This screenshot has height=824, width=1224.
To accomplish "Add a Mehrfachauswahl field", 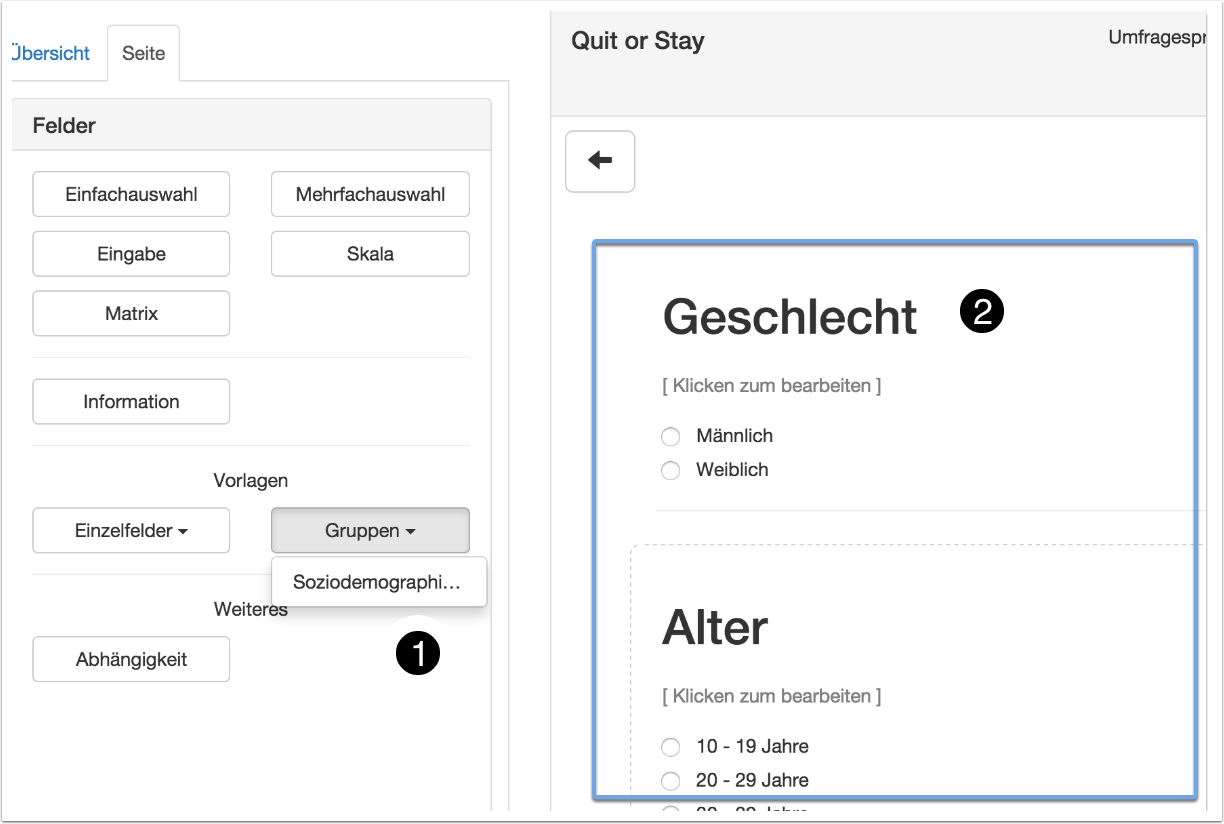I will click(x=370, y=195).
